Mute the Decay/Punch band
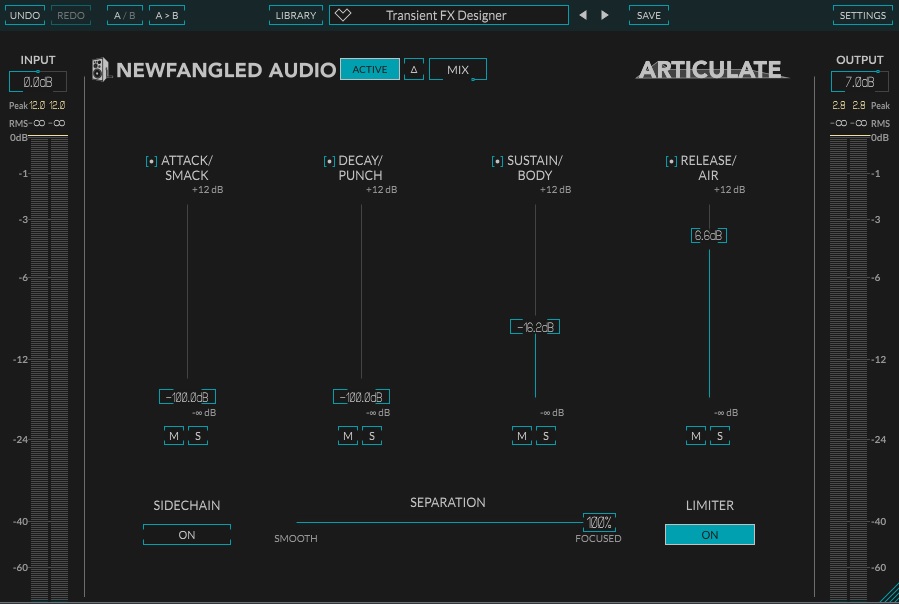Viewport: 899px width, 604px height. pos(347,436)
